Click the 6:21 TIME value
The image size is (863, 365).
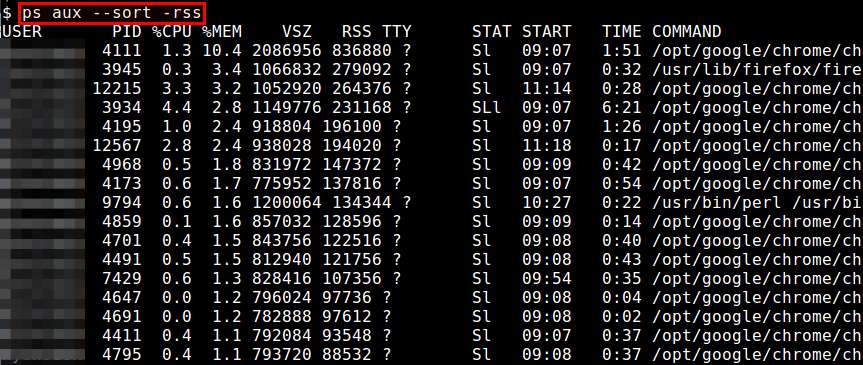point(621,107)
